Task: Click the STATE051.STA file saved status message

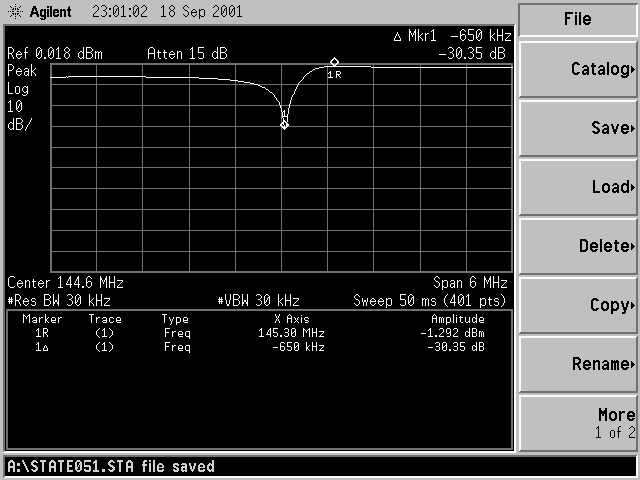Action: tap(110, 466)
